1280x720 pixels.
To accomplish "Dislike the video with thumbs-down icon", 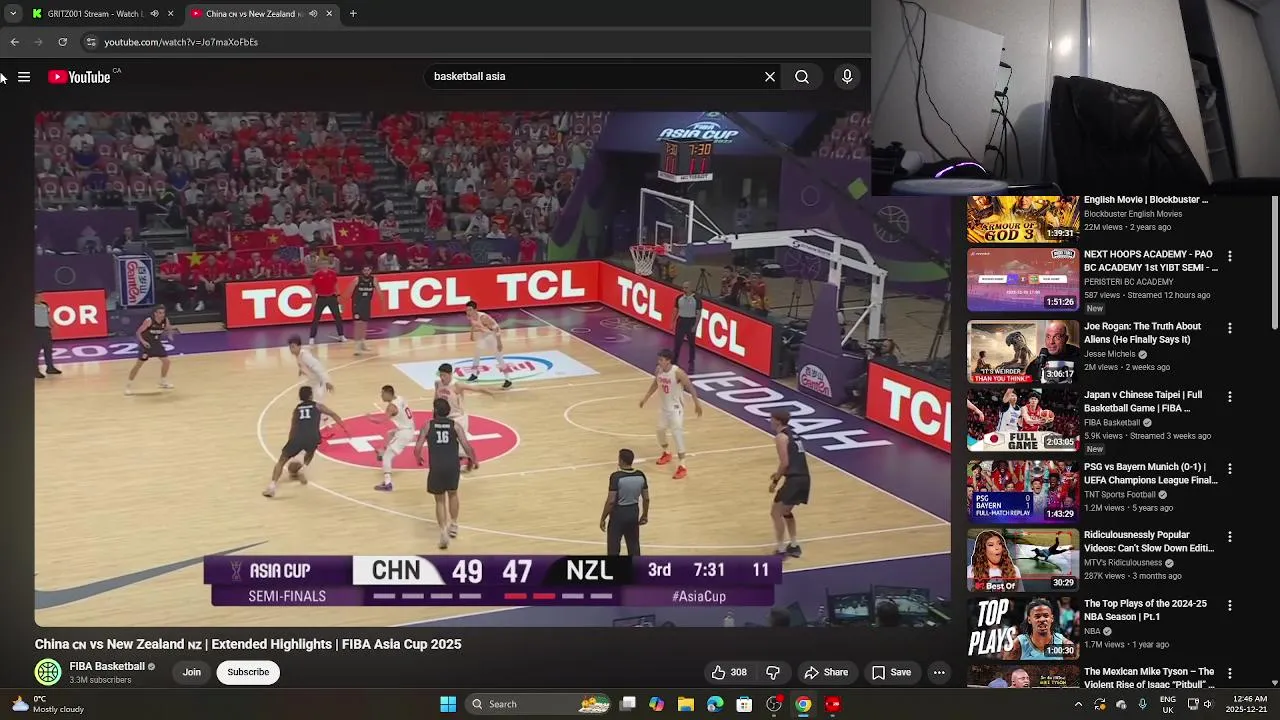I will pos(773,673).
